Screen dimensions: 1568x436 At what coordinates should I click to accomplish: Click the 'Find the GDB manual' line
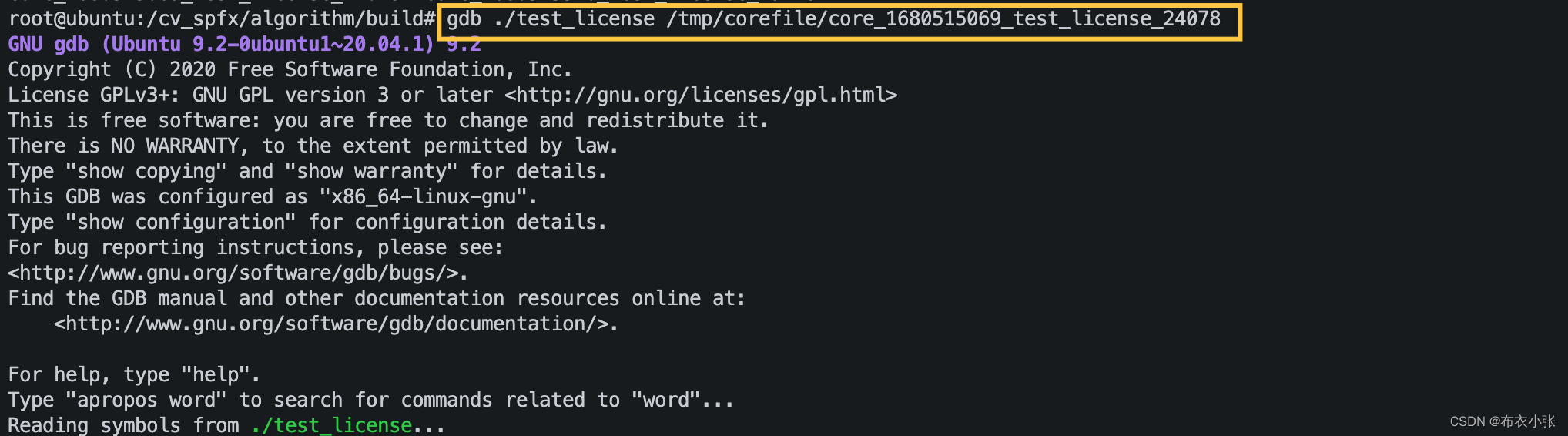[x=377, y=298]
